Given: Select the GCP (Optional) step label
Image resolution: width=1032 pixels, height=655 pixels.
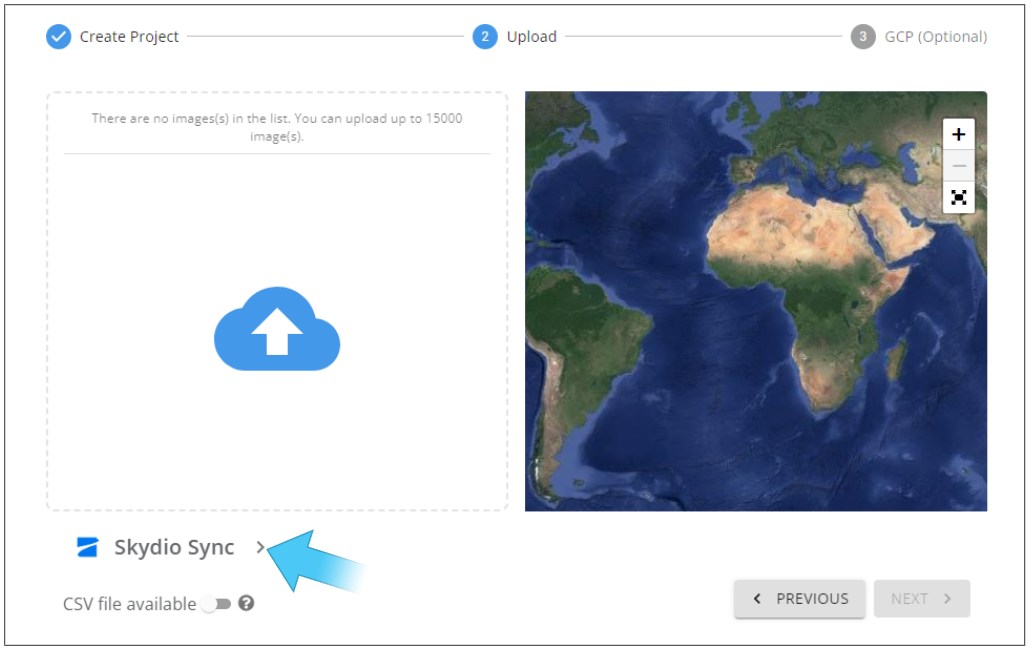Looking at the screenshot, I should (x=935, y=37).
